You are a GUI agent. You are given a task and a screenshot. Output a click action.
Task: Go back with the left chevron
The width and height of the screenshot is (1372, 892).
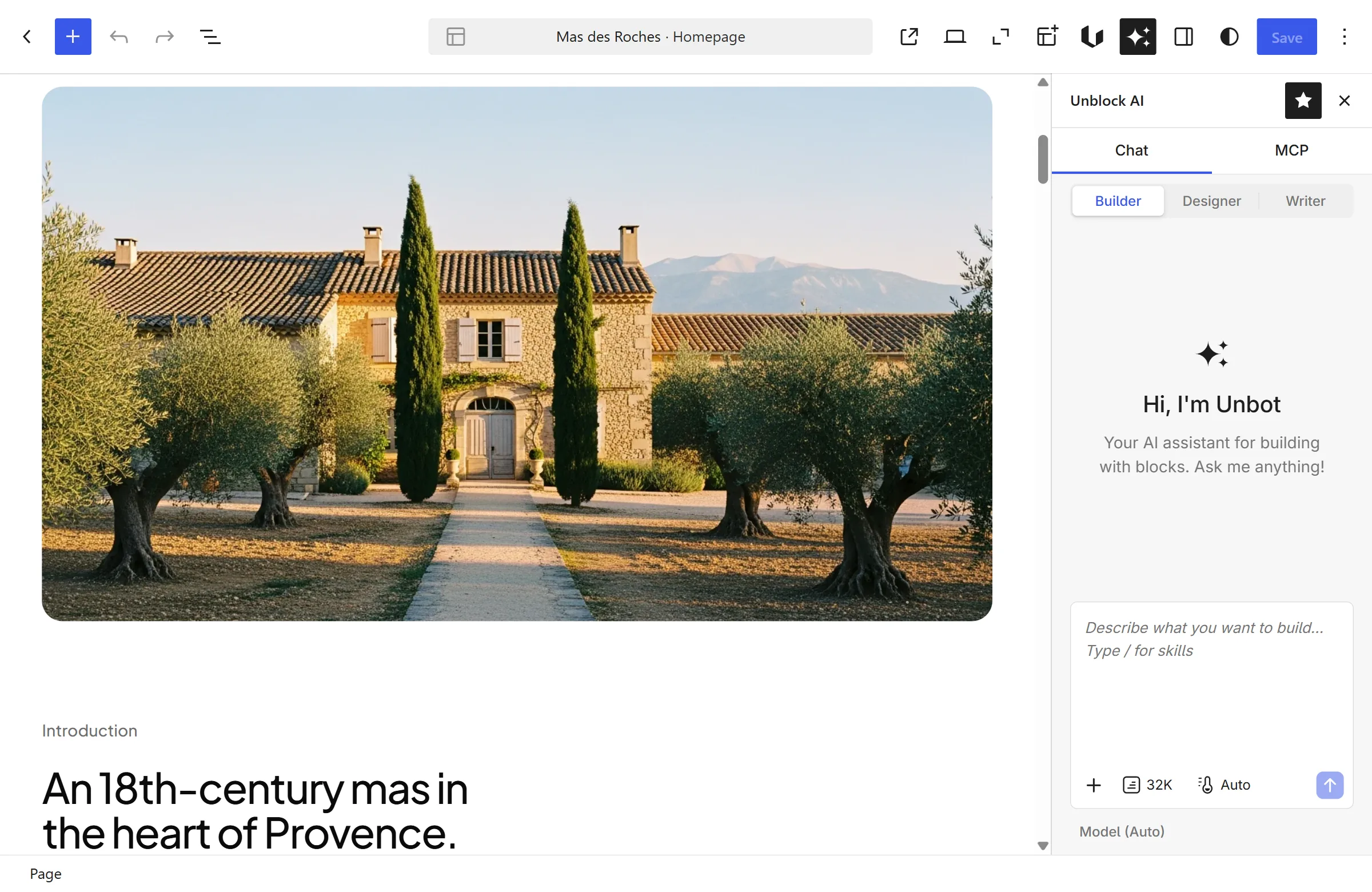click(x=27, y=37)
